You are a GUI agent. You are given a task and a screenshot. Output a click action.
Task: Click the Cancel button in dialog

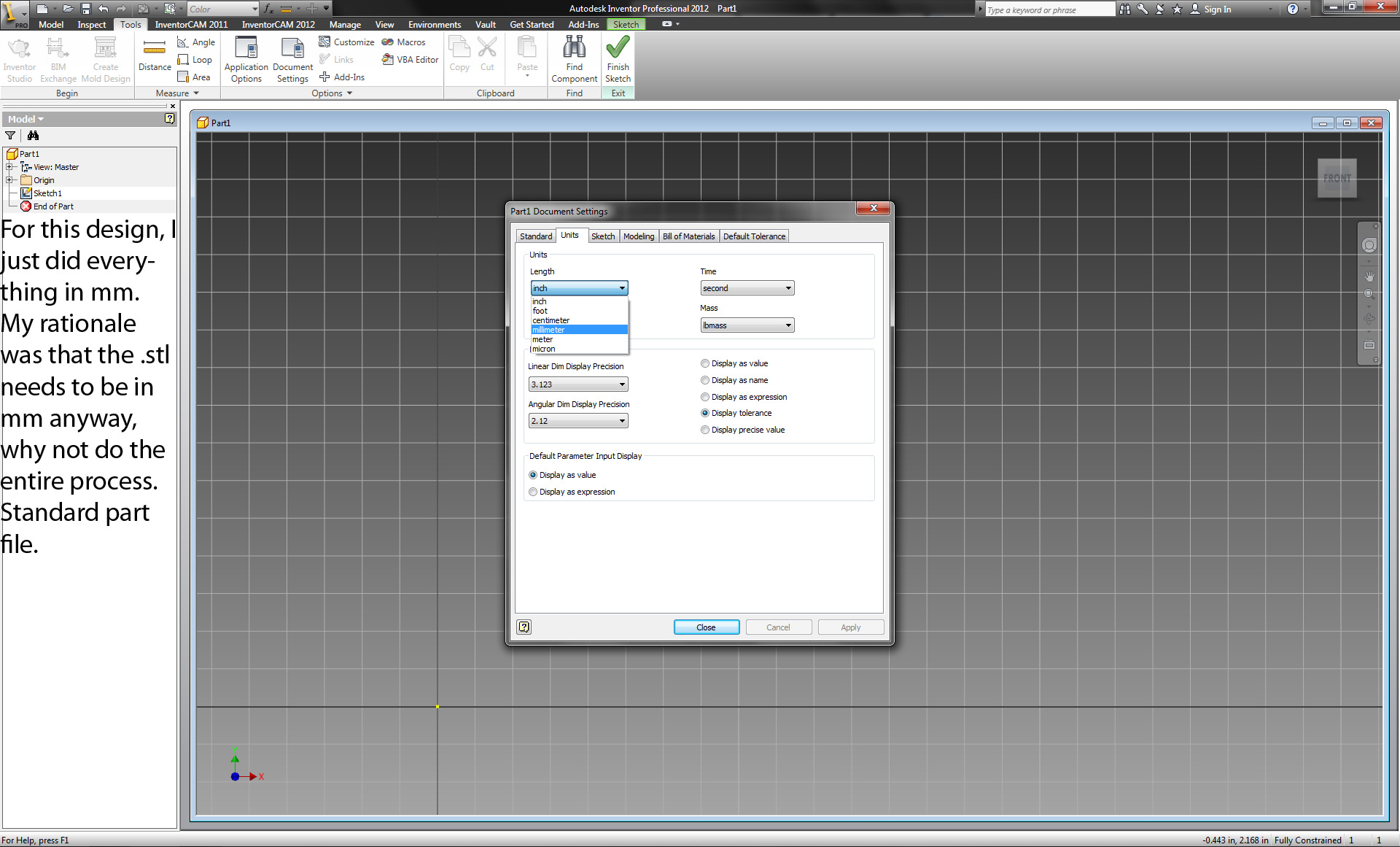click(778, 627)
